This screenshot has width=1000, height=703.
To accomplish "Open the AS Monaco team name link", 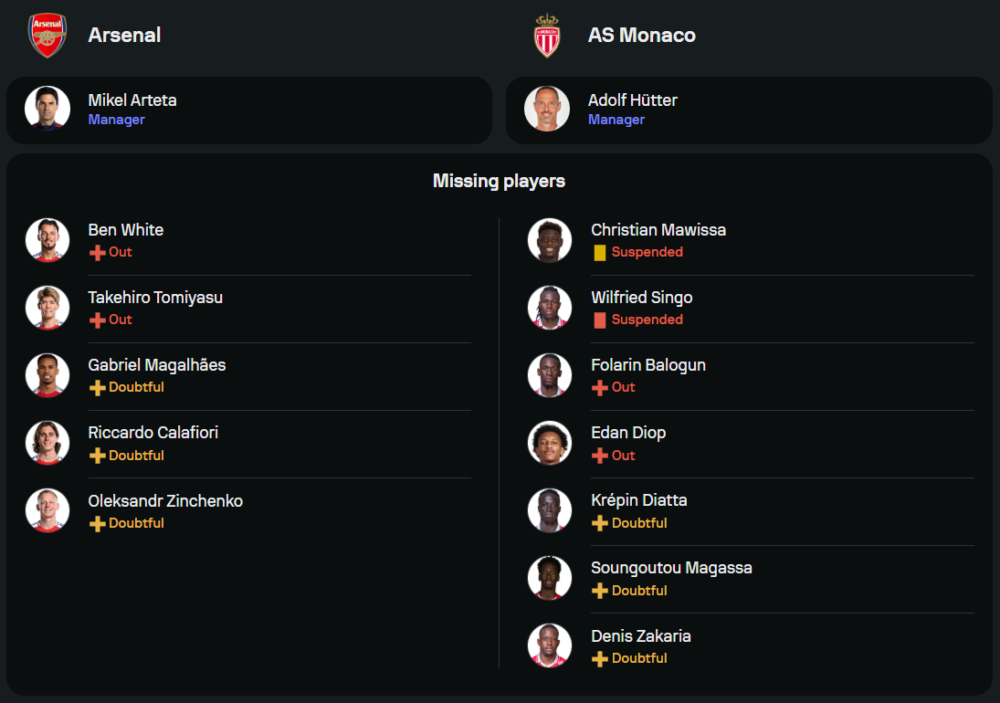I will [641, 35].
